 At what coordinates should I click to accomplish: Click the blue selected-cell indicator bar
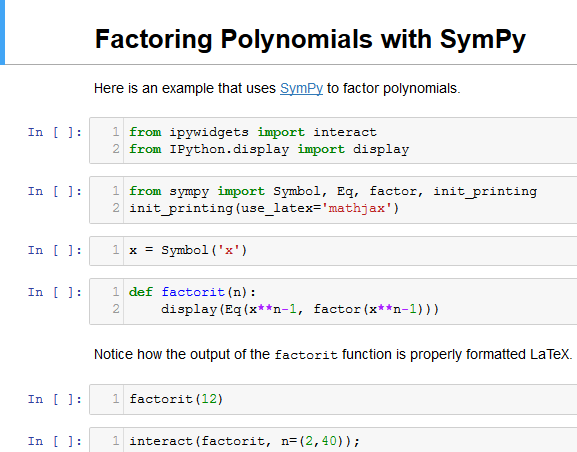(2, 32)
